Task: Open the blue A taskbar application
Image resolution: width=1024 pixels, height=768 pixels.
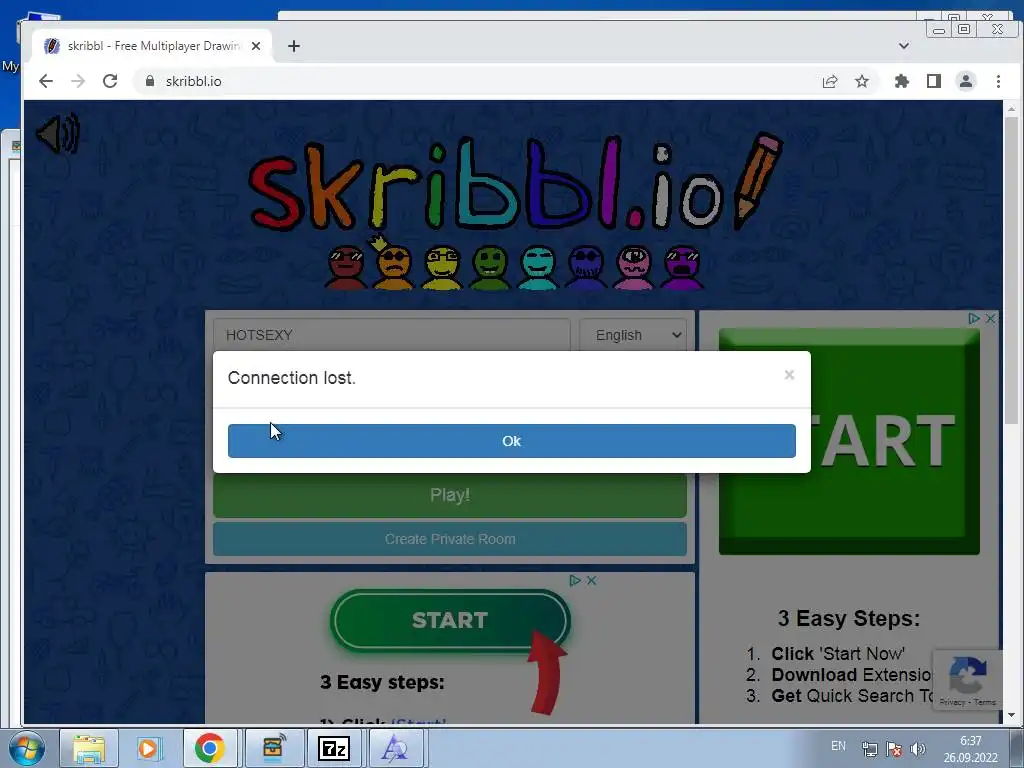Action: tap(394, 748)
